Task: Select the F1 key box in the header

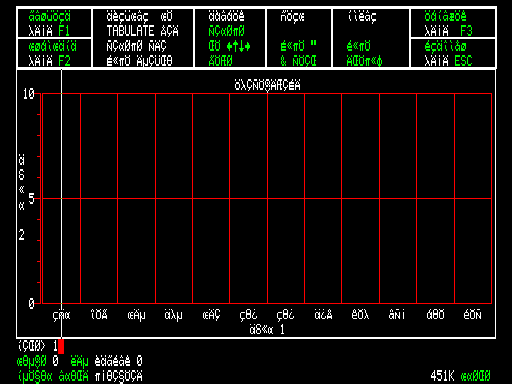Action: point(54,23)
